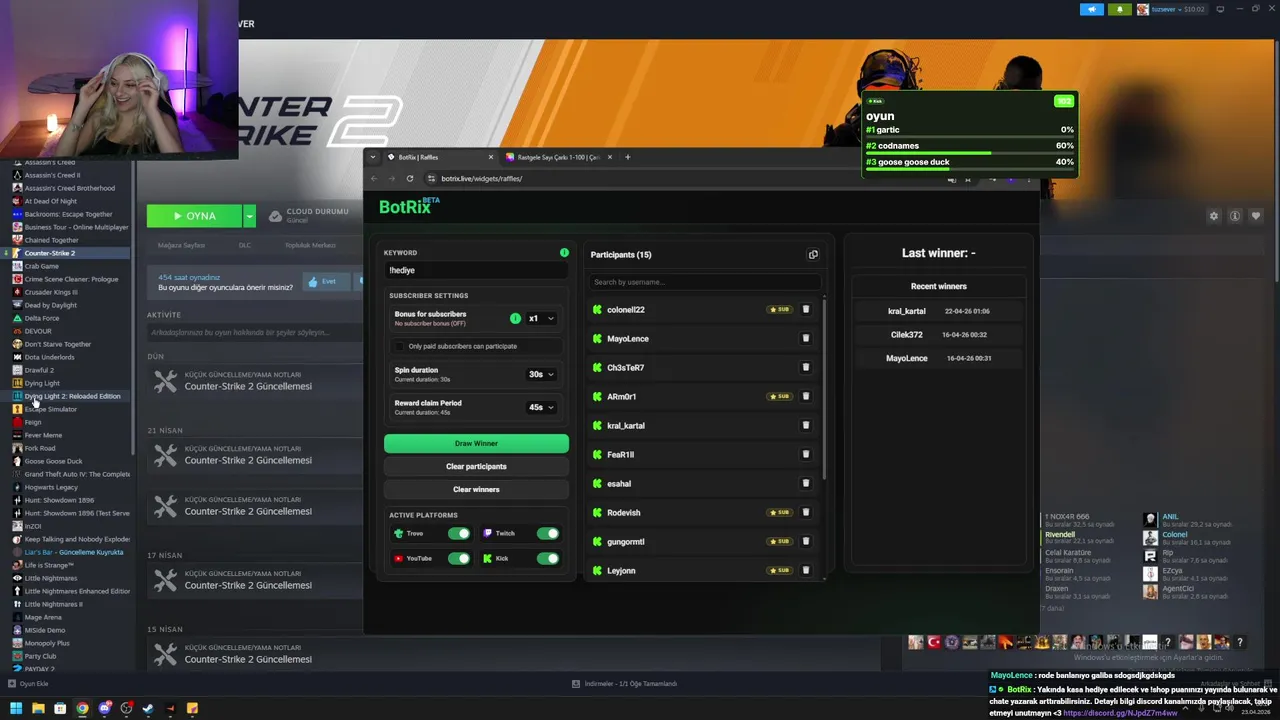Open Windows Start menu
Viewport: 1280px width, 720px height.
pos(16,708)
